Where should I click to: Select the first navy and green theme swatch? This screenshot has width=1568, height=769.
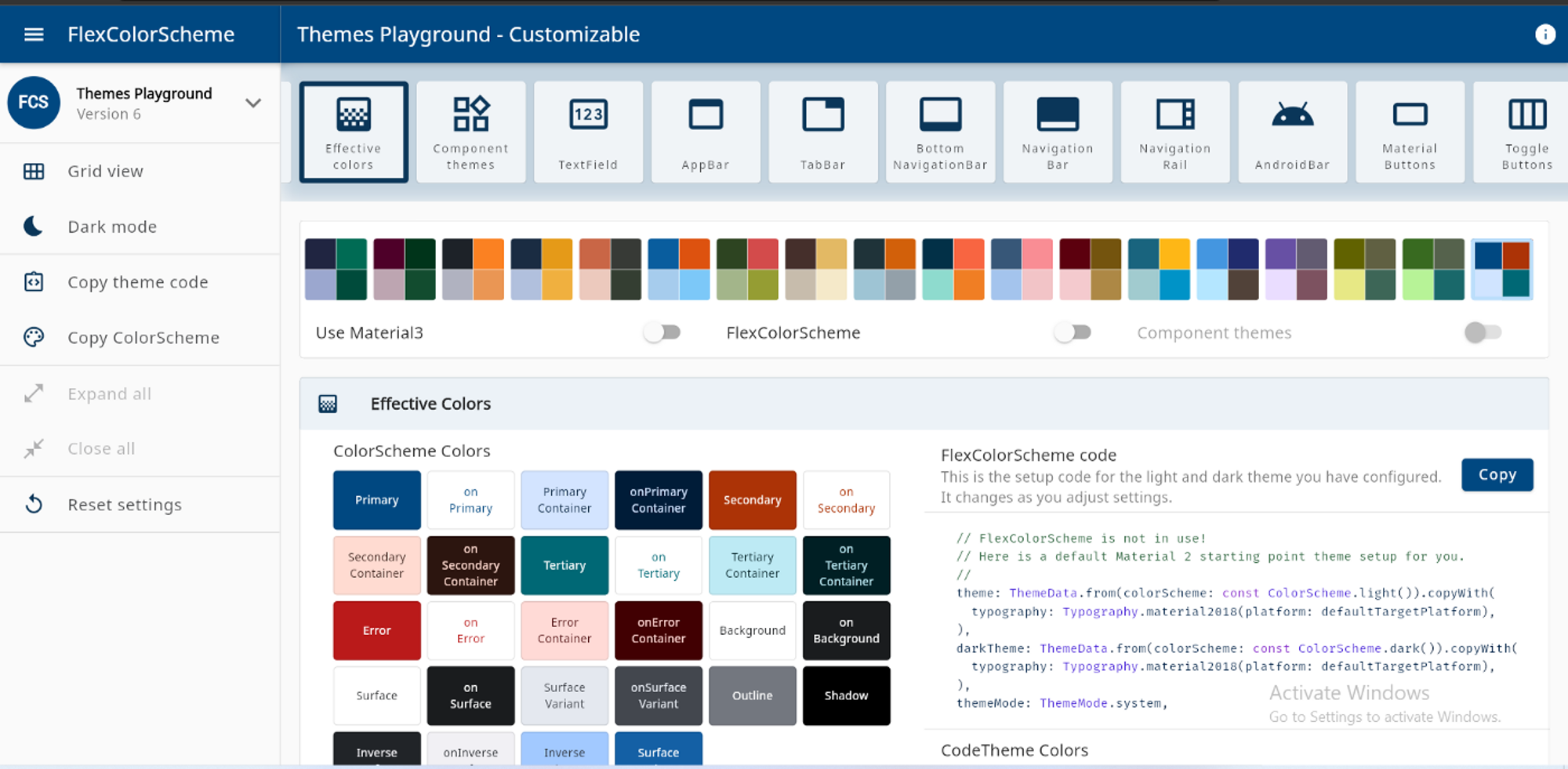point(336,270)
